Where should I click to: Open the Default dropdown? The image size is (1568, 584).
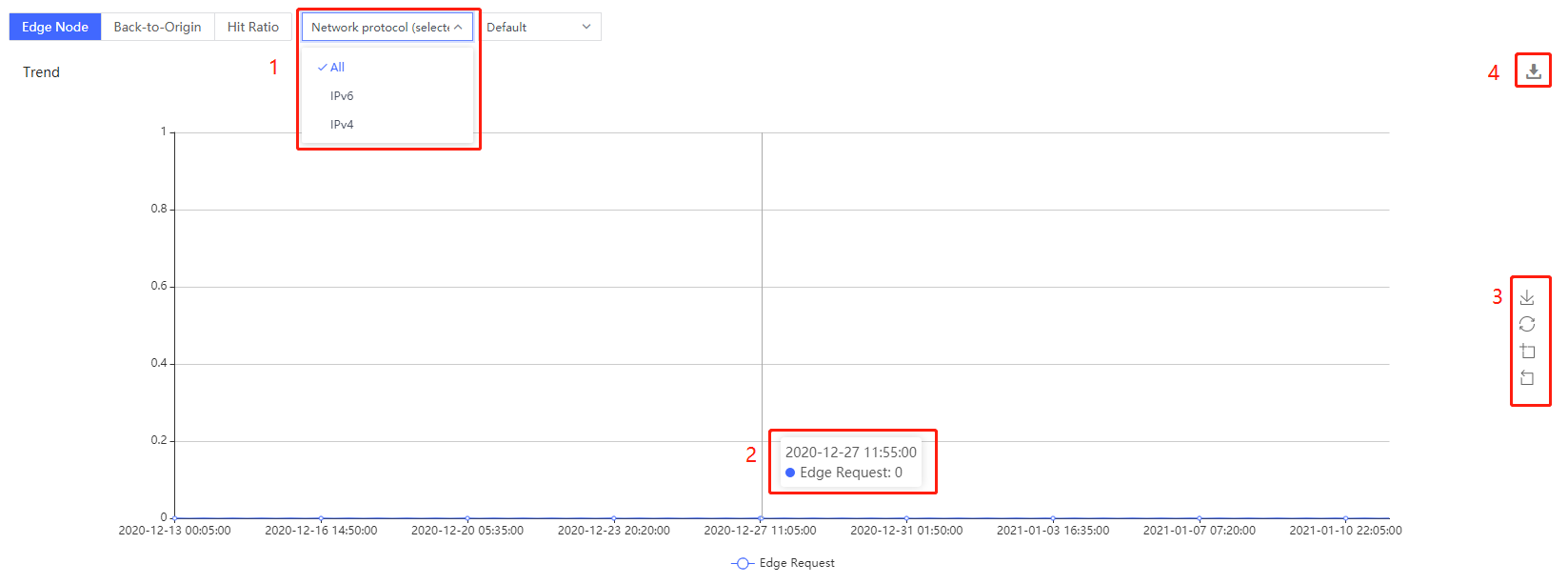click(x=539, y=28)
